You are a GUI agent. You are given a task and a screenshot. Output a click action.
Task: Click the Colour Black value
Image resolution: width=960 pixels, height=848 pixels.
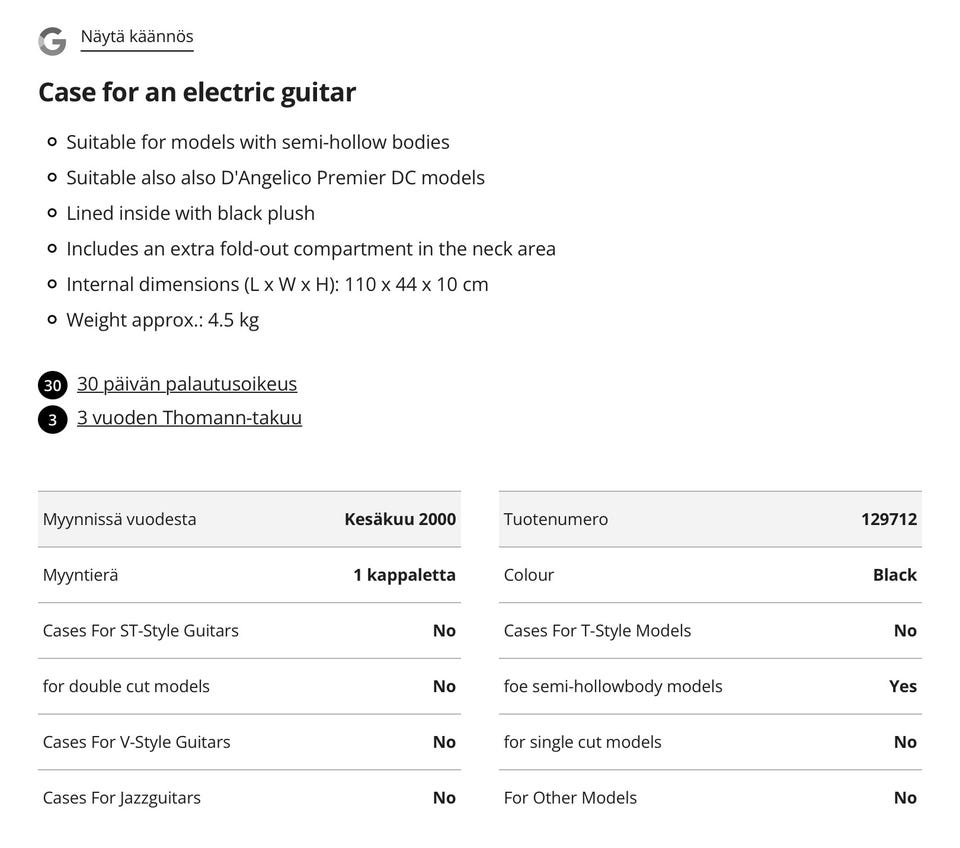(895, 575)
